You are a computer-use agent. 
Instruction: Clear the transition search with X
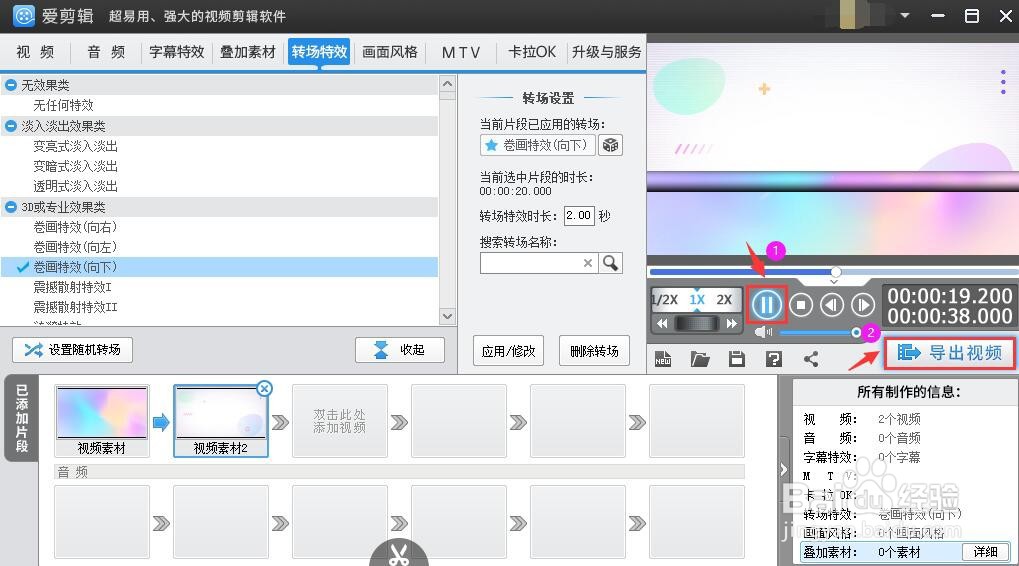587,263
